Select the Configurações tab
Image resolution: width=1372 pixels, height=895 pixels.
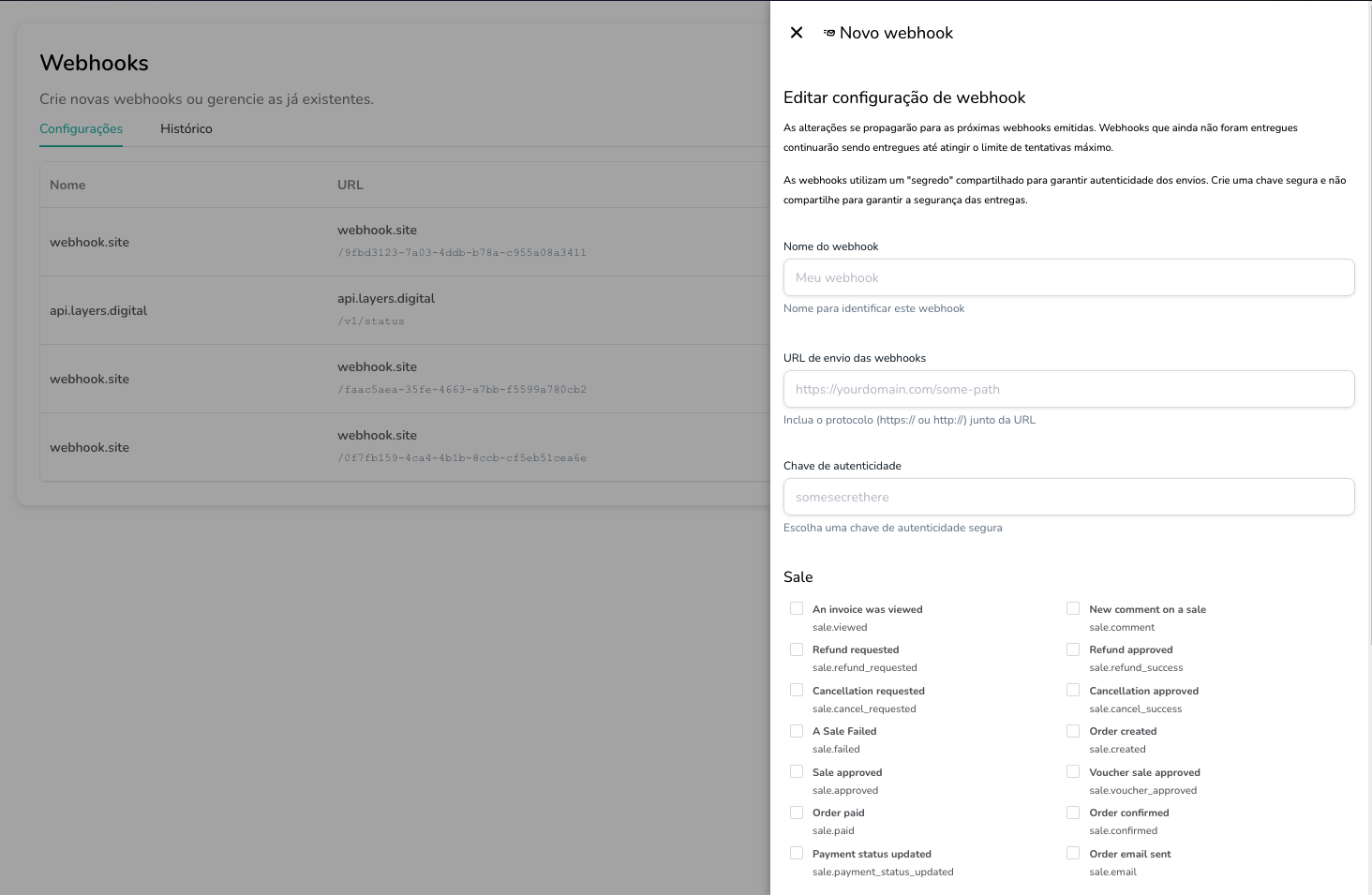tap(81, 128)
